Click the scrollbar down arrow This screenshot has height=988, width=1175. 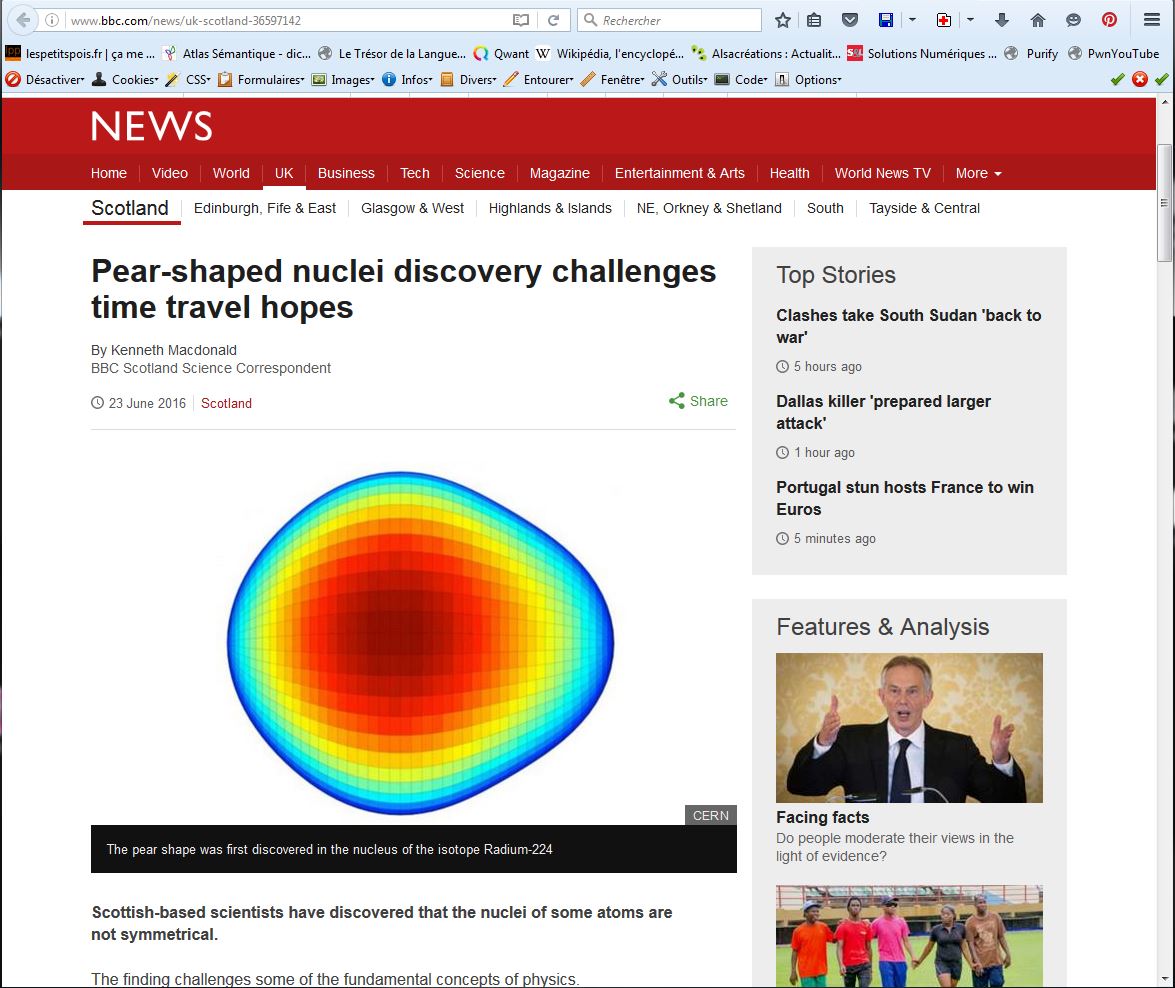1164,979
